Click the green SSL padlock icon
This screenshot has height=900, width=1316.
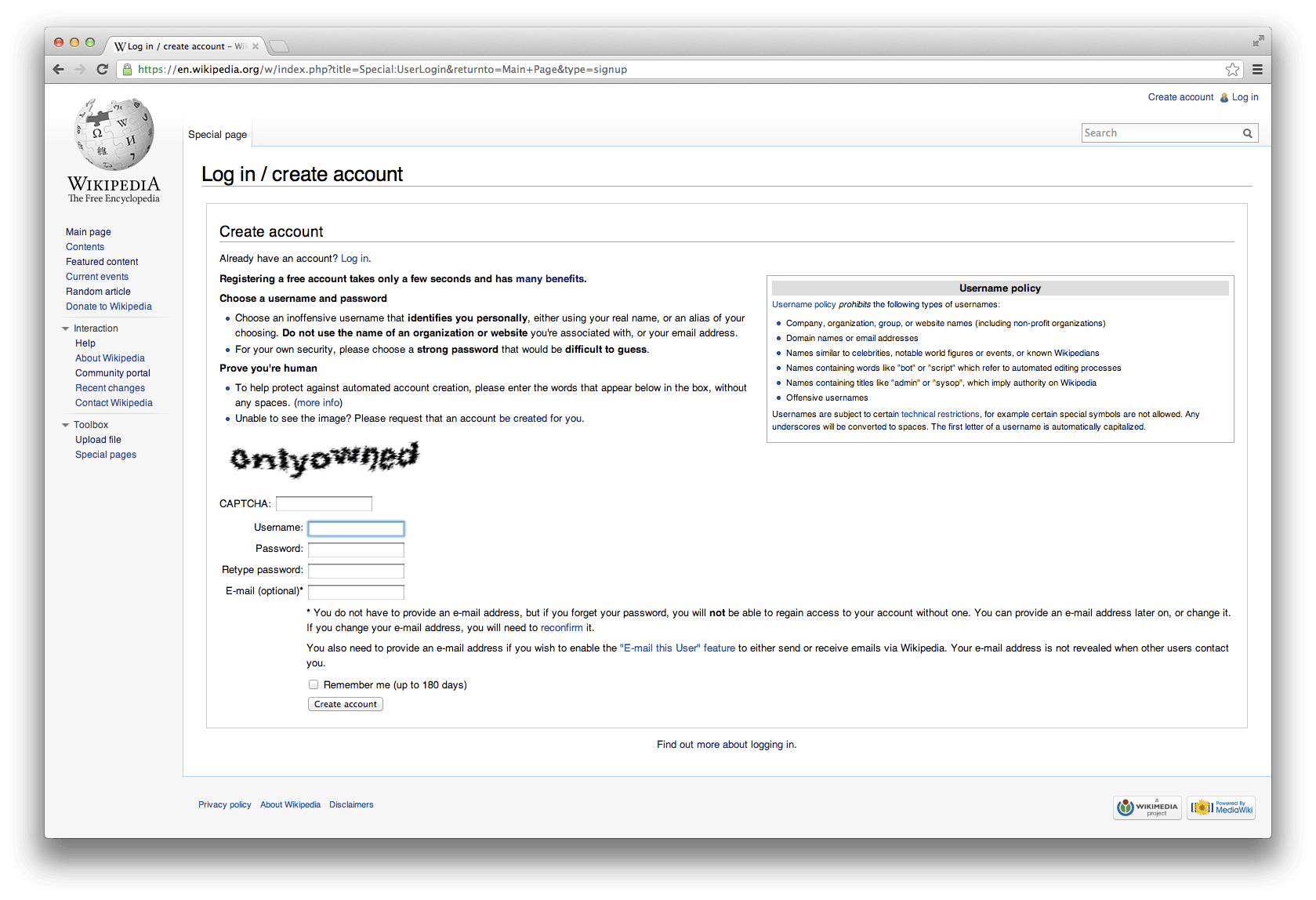tap(128, 69)
